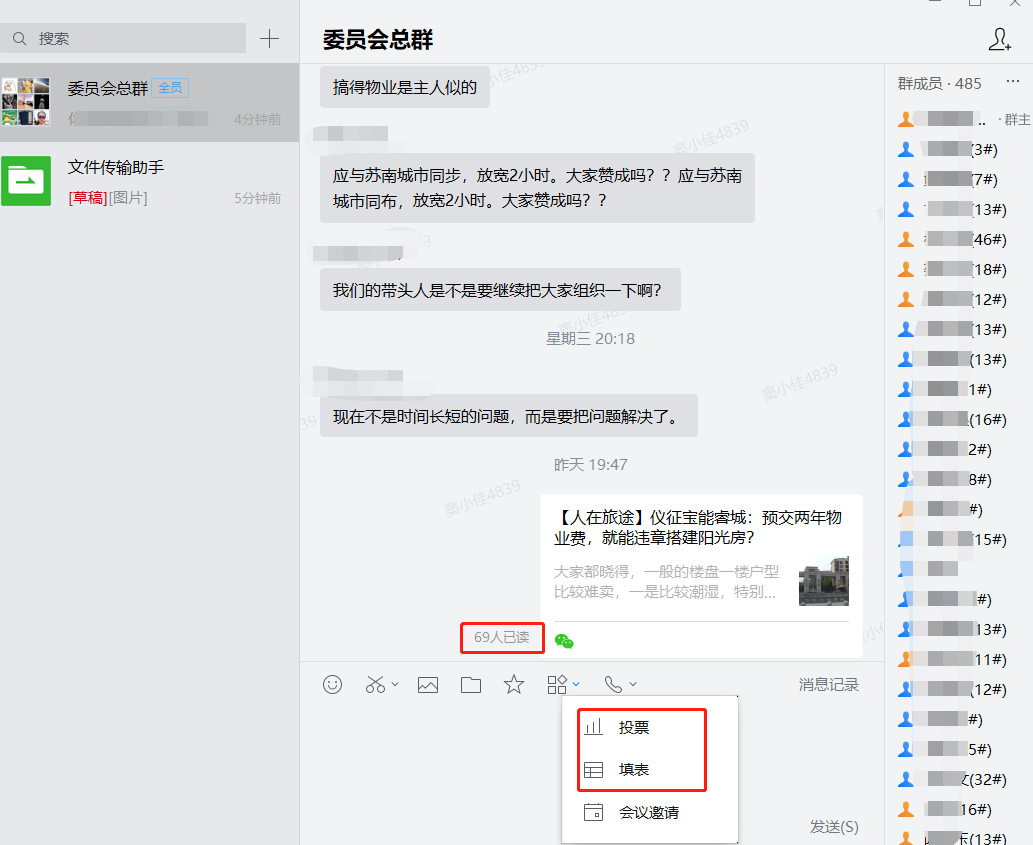1033x845 pixels.
Task: Select member labeled 5#)
Action: point(945,750)
